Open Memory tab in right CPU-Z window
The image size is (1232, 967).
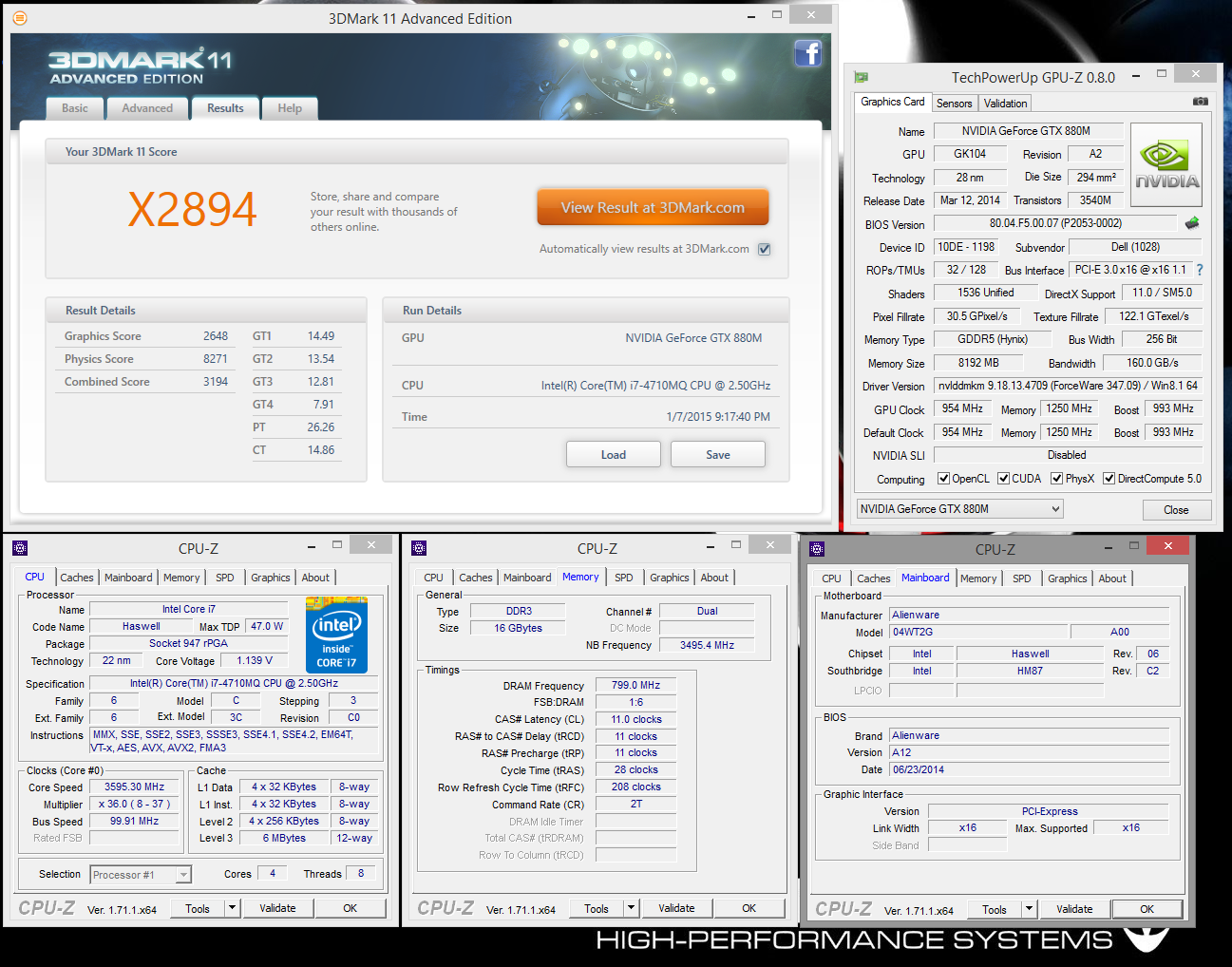click(x=978, y=578)
